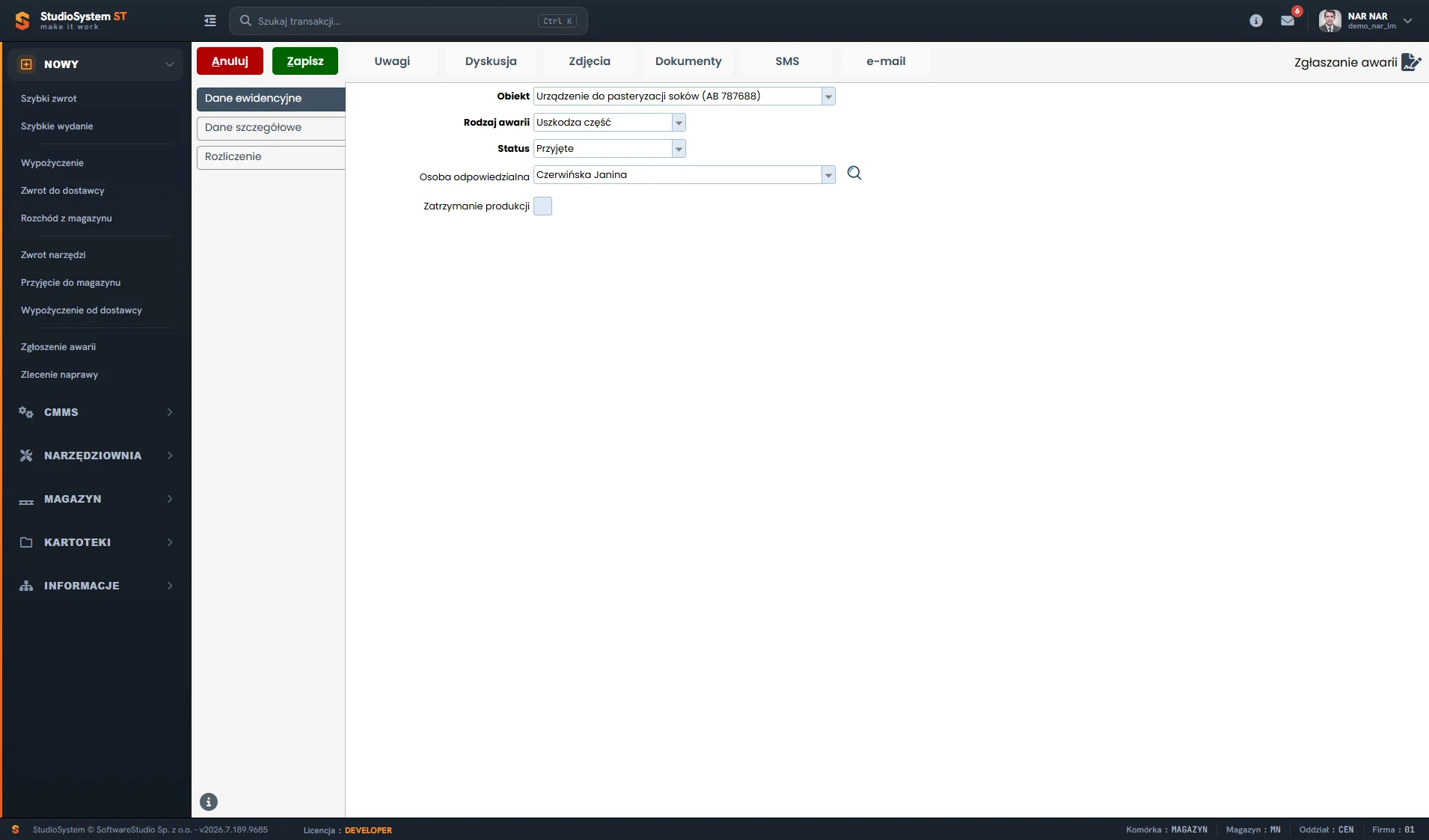
Task: Click the StudioSystem logo icon
Action: point(22,21)
